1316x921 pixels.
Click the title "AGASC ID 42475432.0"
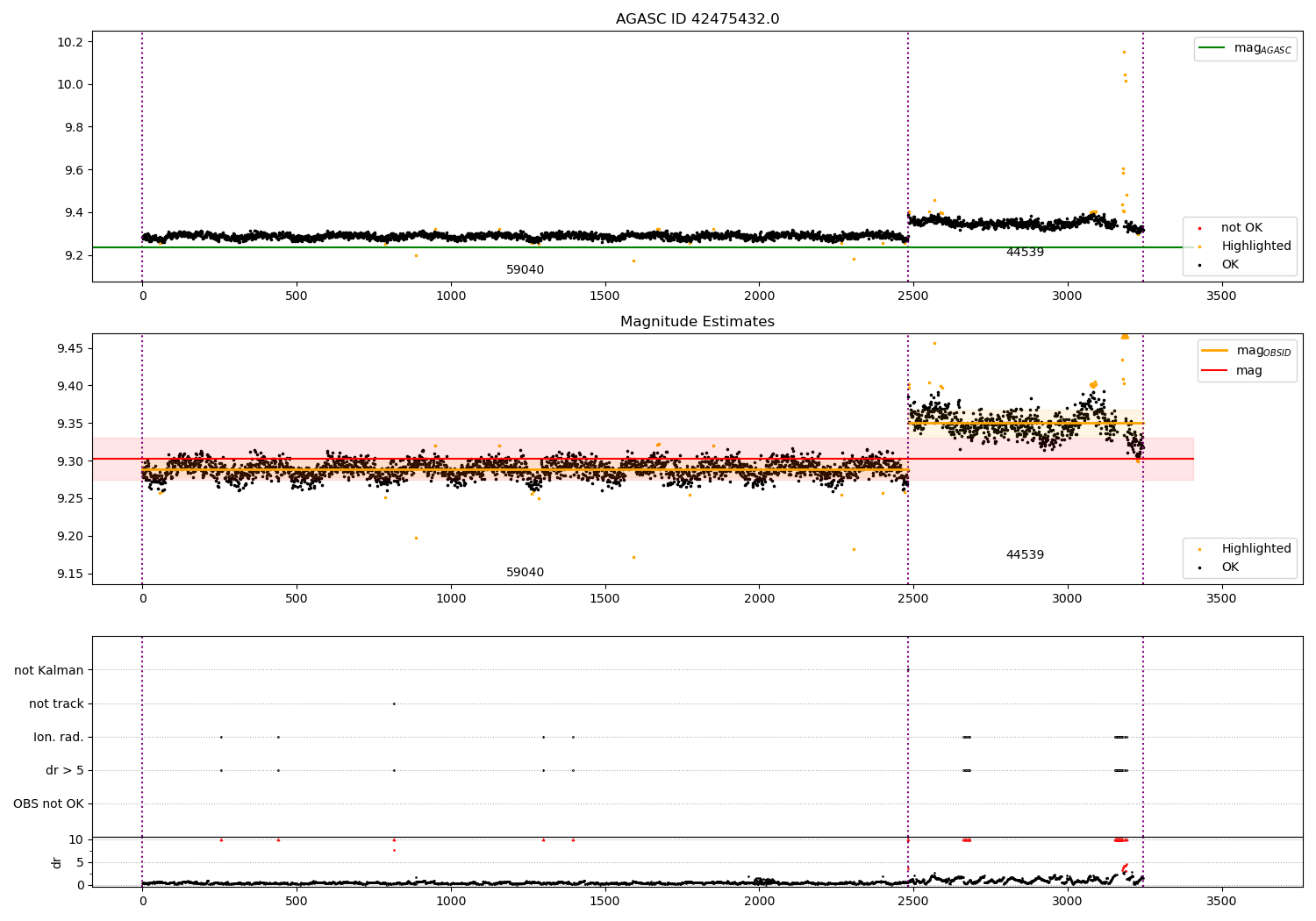click(697, 19)
